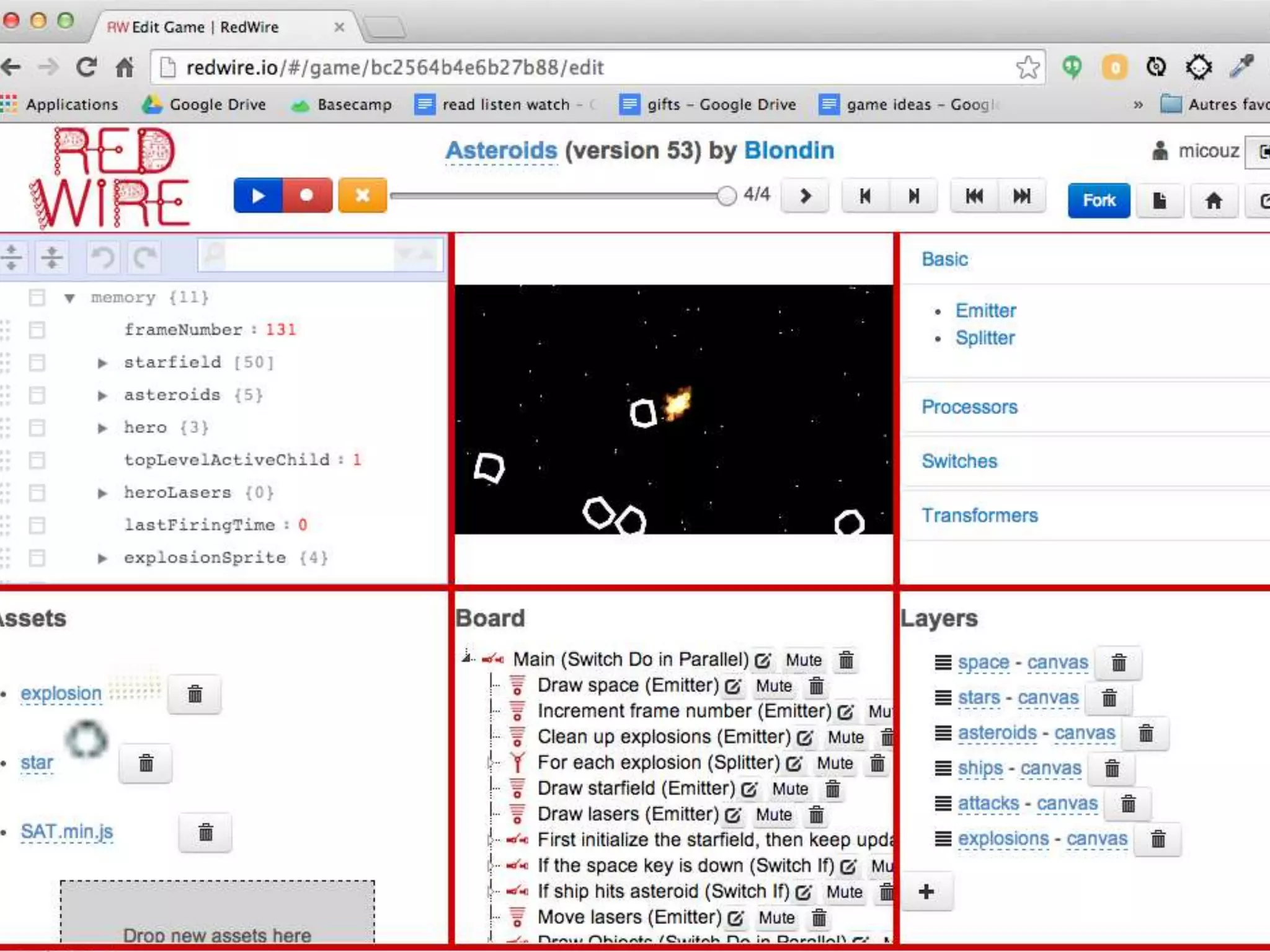Collapse the memory {11} root node
This screenshot has width=1270, height=952.
coord(69,298)
